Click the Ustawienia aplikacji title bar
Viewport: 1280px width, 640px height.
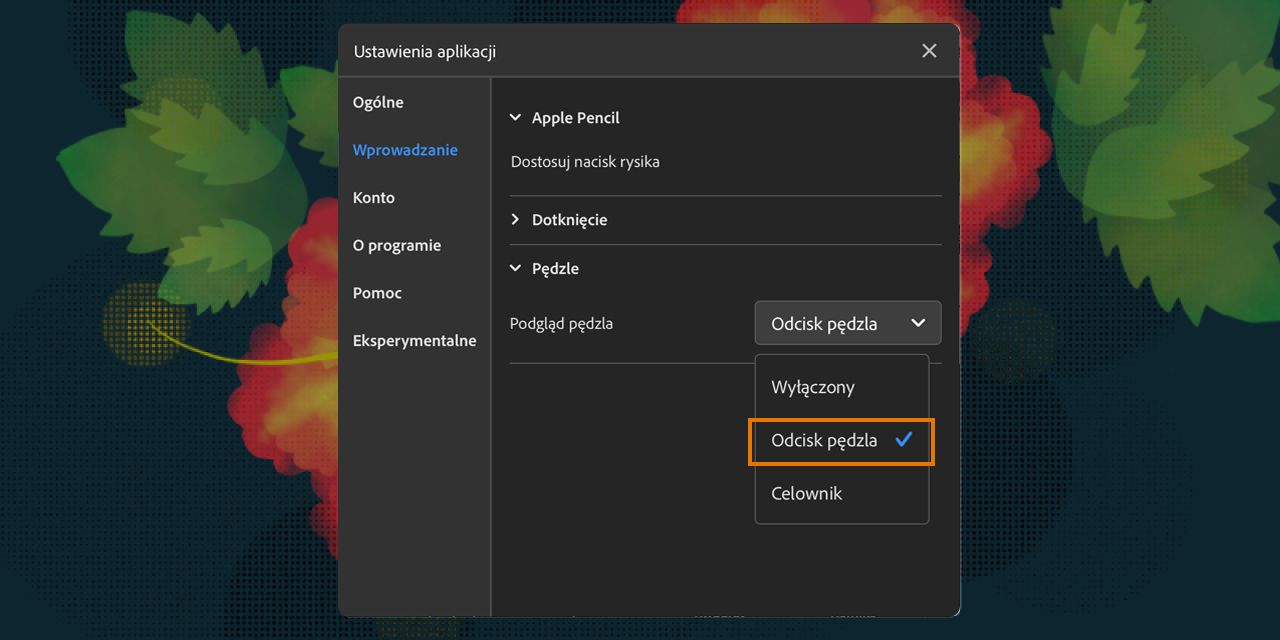(x=424, y=51)
